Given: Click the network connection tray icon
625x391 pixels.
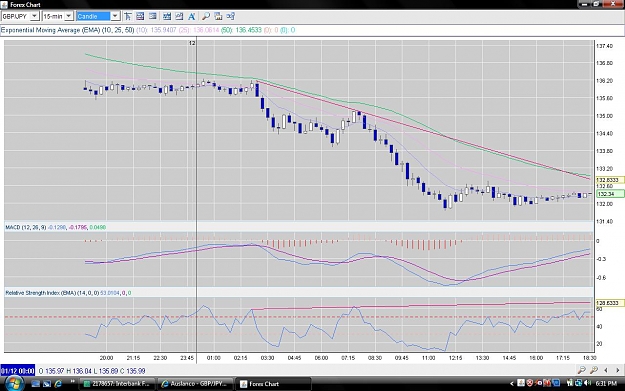Looking at the screenshot, I should [x=578, y=383].
